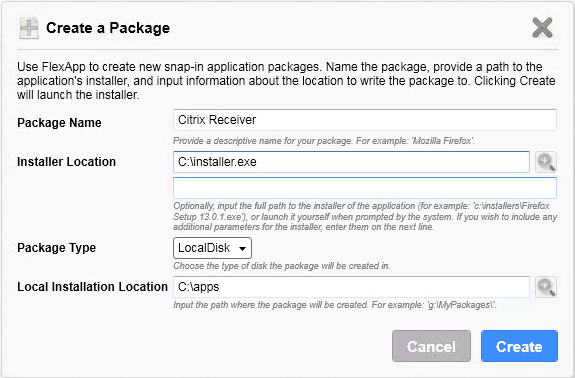Click into the Installer Location path field

[x=351, y=162]
